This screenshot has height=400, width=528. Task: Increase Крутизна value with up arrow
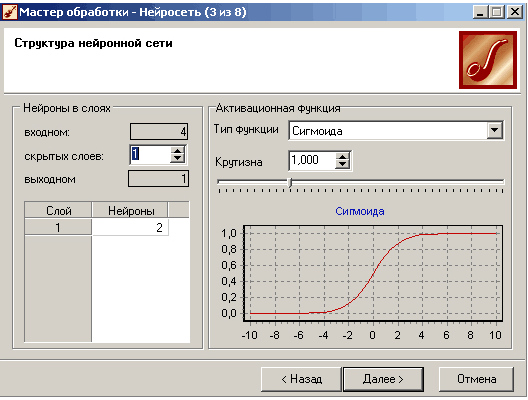[342, 156]
